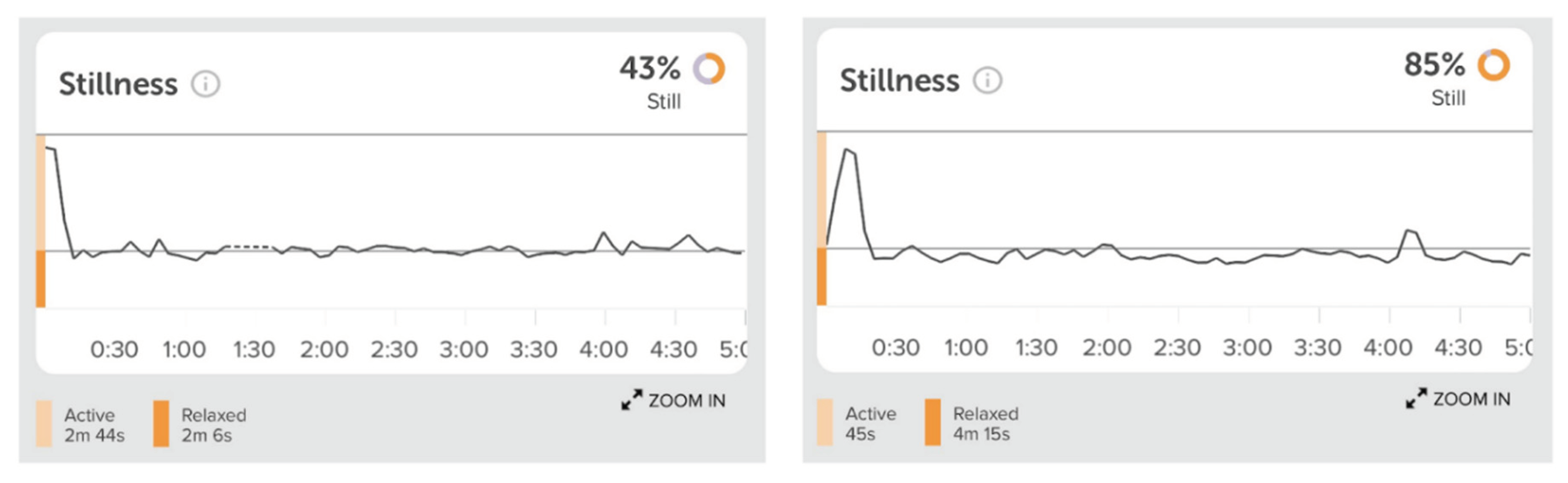Click the 2:00 time label on left chart

pyautogui.click(x=324, y=350)
